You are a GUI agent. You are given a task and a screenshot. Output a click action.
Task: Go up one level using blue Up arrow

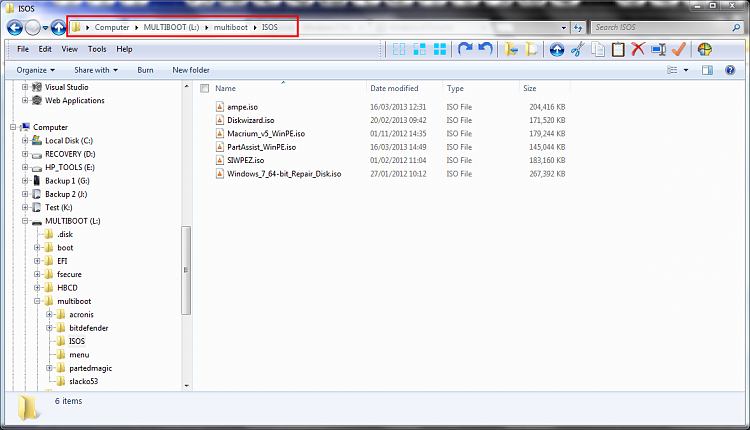(x=58, y=28)
